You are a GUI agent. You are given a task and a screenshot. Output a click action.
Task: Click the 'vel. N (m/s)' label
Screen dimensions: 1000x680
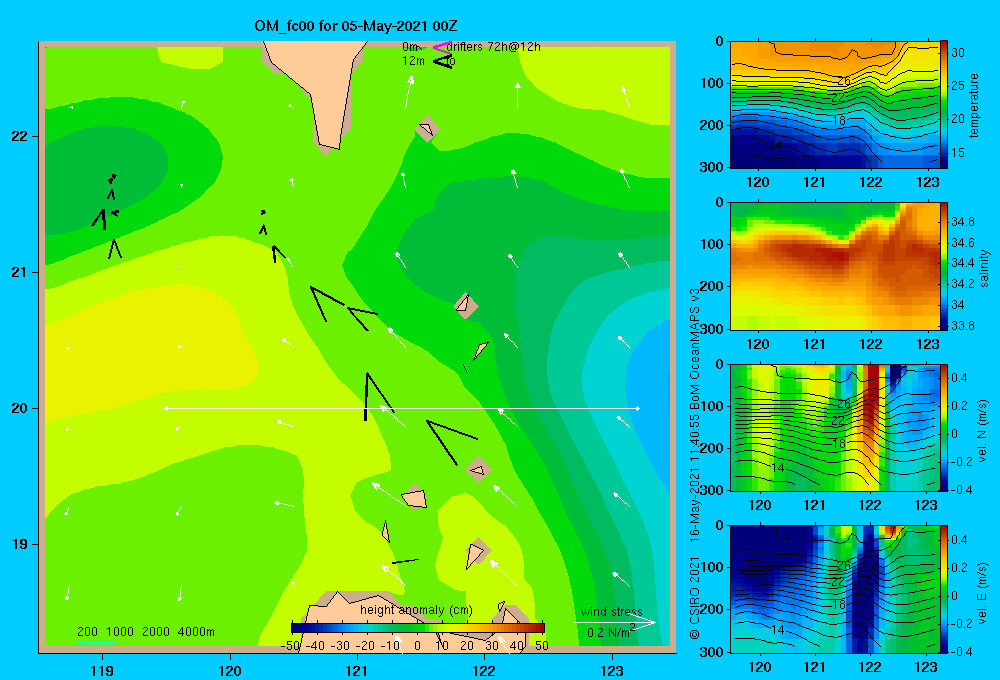983,431
